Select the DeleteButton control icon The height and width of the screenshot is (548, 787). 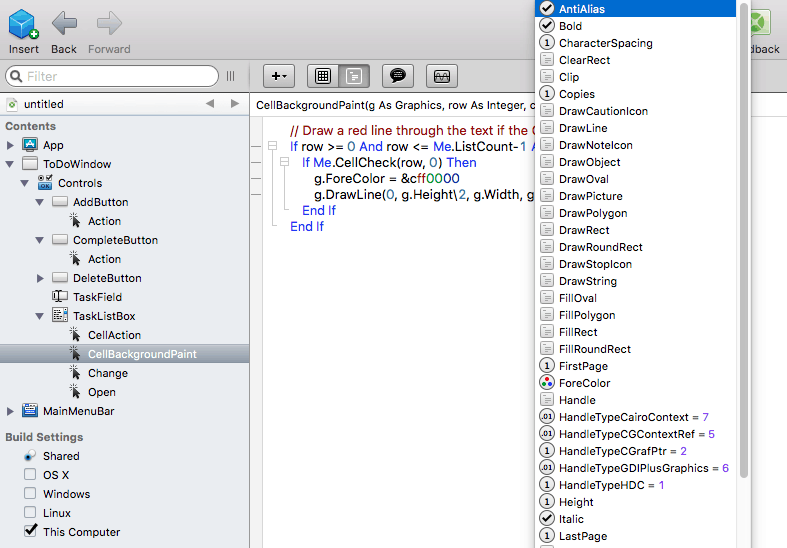(x=60, y=278)
